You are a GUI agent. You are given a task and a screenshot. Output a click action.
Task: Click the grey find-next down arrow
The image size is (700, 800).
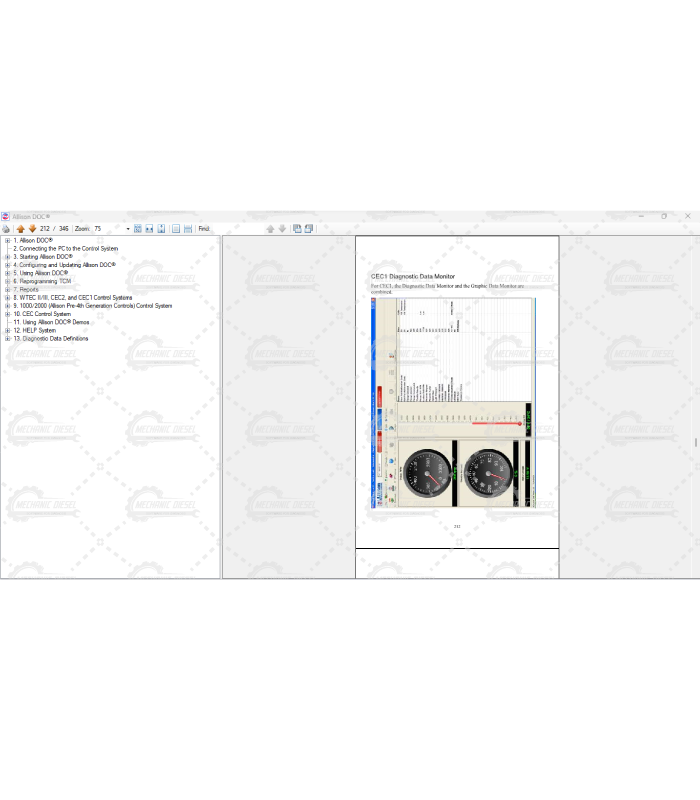pos(282,229)
